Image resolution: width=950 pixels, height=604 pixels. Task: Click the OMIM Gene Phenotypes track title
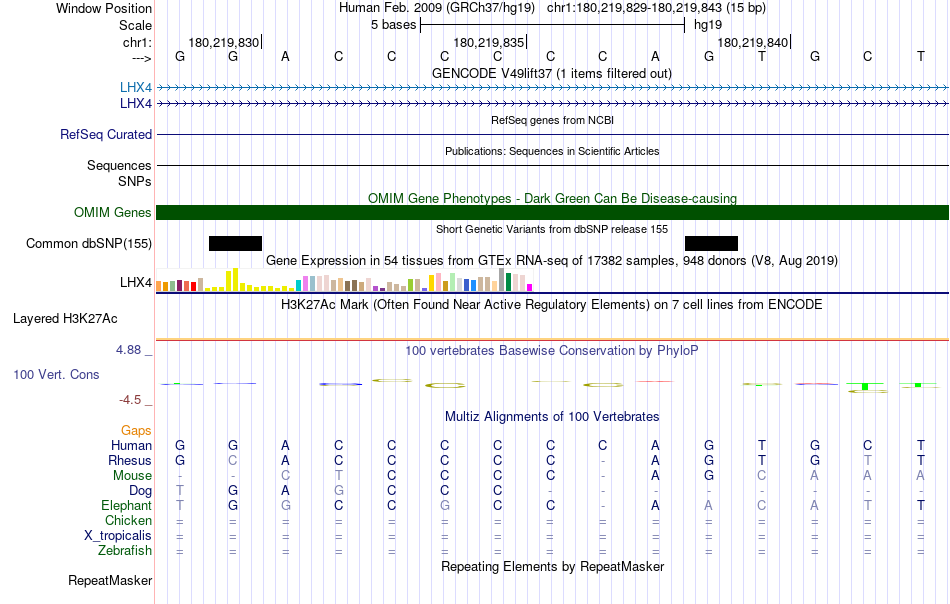(552, 198)
